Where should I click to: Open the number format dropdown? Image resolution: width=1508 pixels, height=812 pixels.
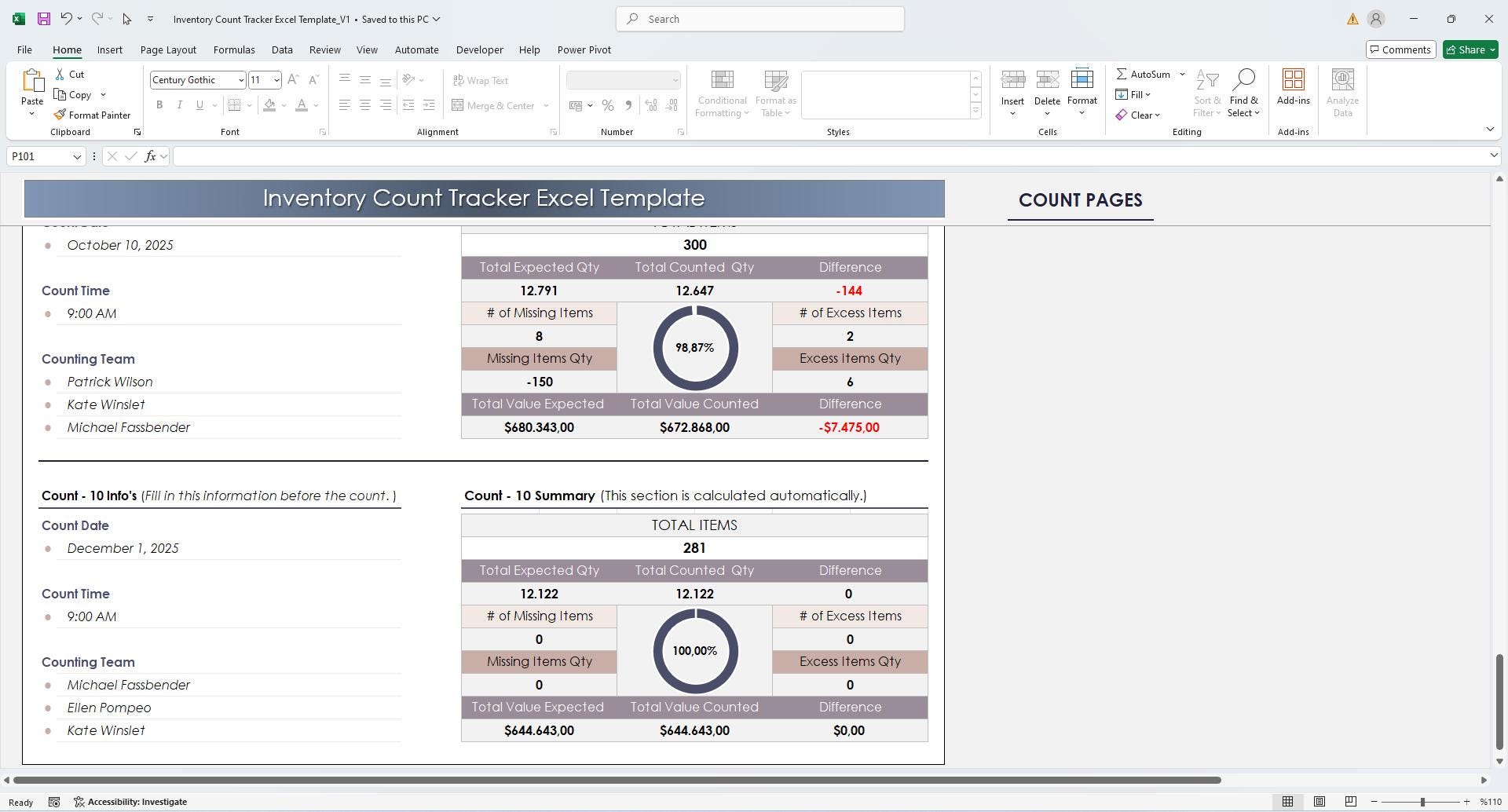675,80
